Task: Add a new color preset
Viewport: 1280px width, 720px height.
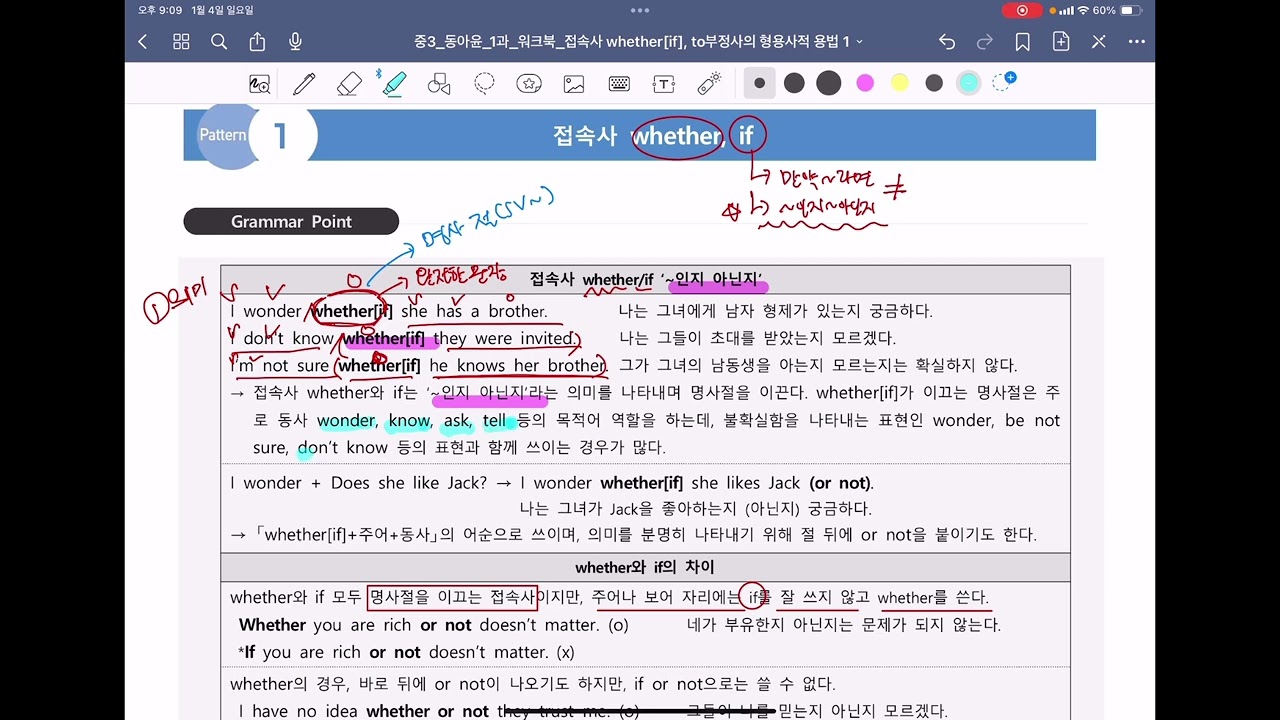Action: click(x=1004, y=82)
